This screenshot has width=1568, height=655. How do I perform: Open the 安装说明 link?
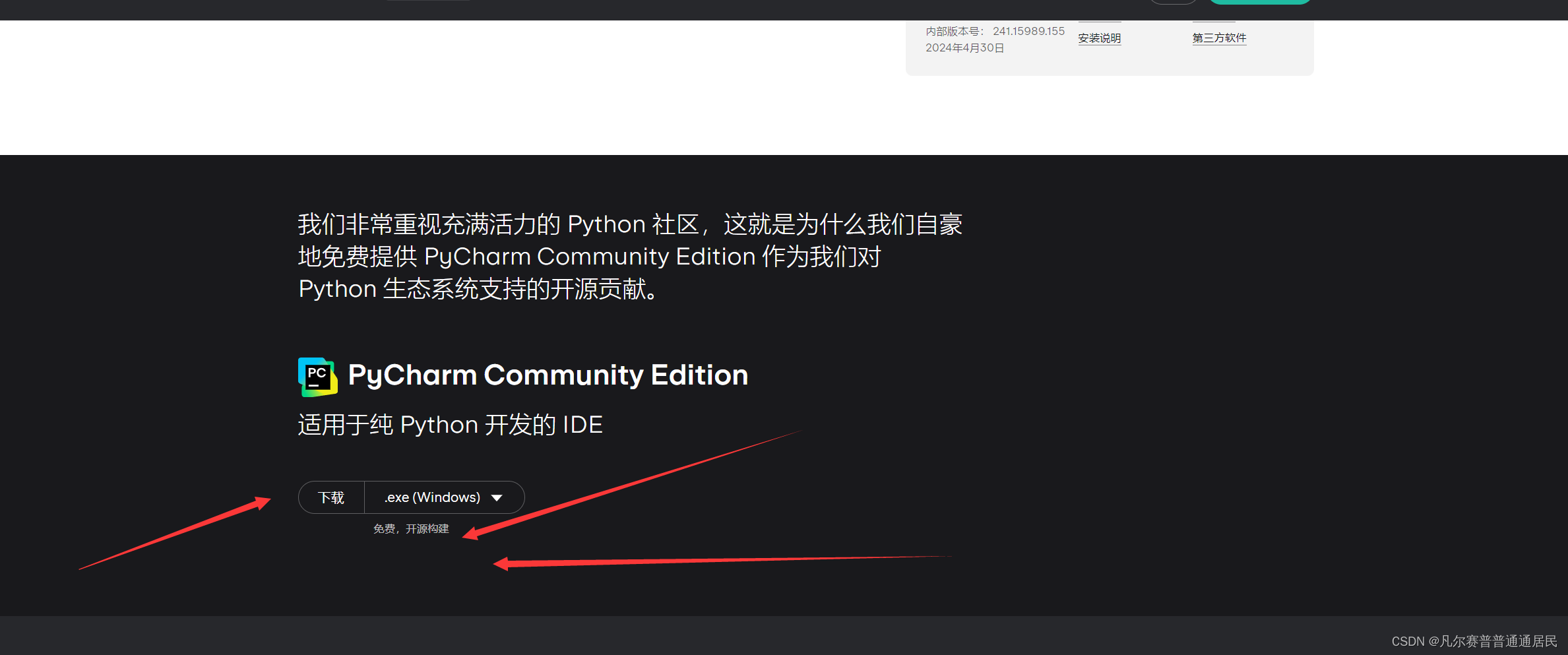1100,38
